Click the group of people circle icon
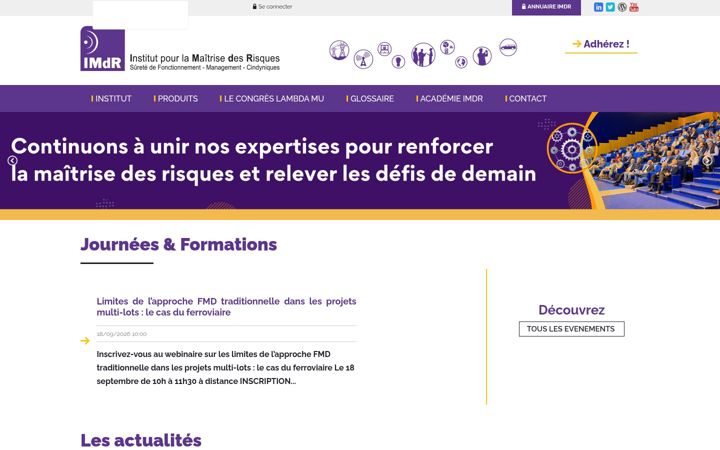 [x=423, y=55]
